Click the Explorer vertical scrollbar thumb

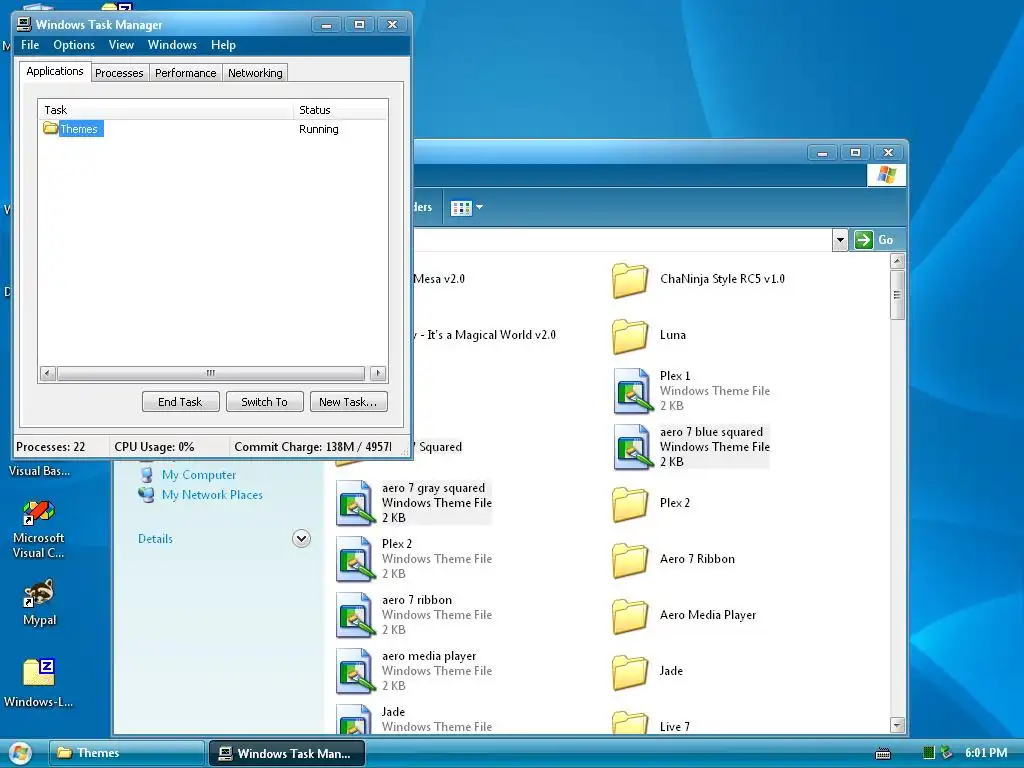click(897, 295)
